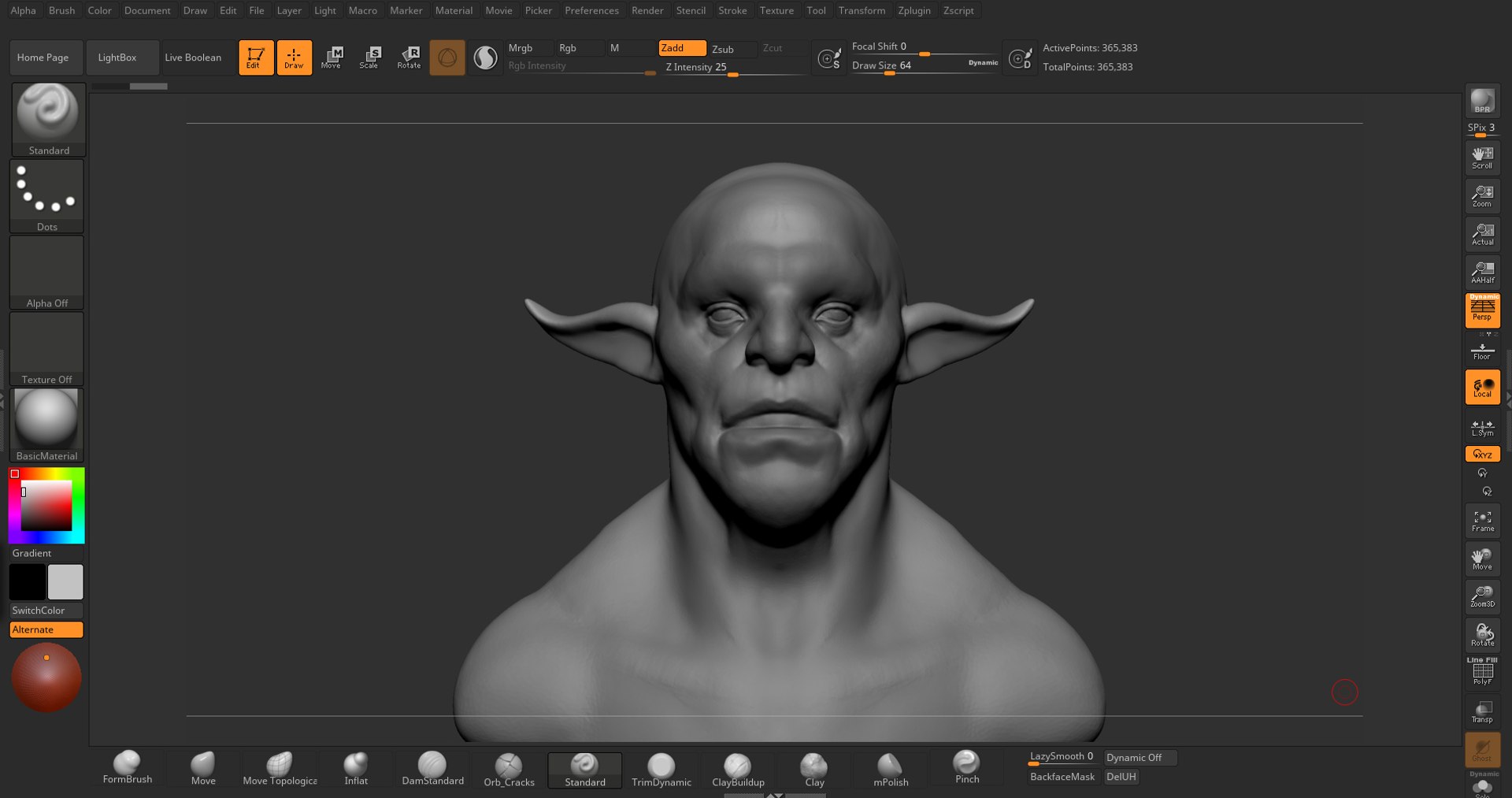Screen dimensions: 1512x798
Task: Toggle PolyF wireframe display
Action: click(1482, 672)
